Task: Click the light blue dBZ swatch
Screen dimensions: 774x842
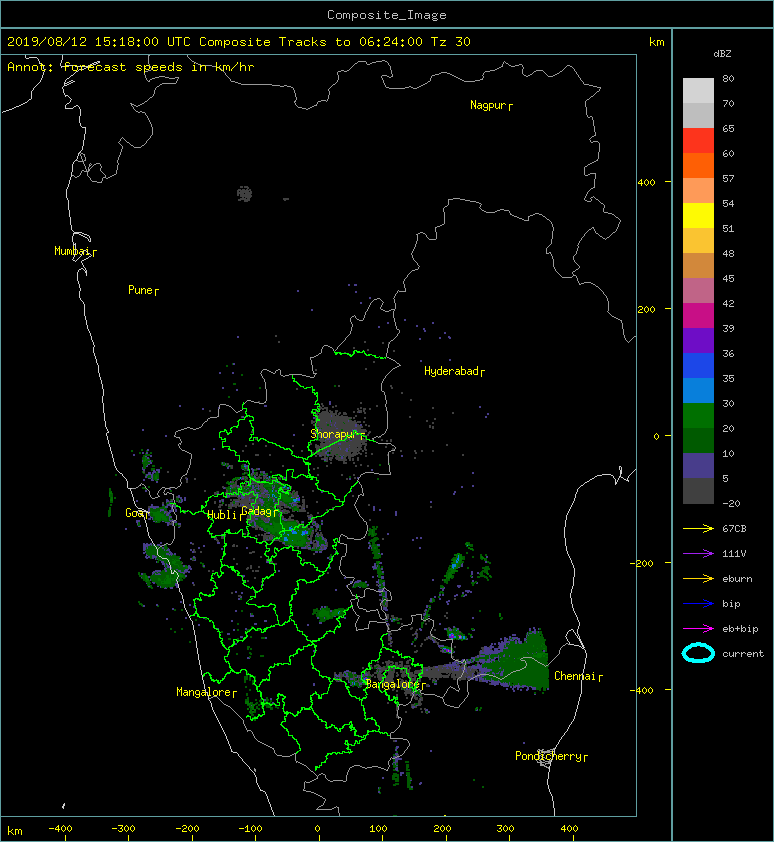Action: tap(698, 390)
